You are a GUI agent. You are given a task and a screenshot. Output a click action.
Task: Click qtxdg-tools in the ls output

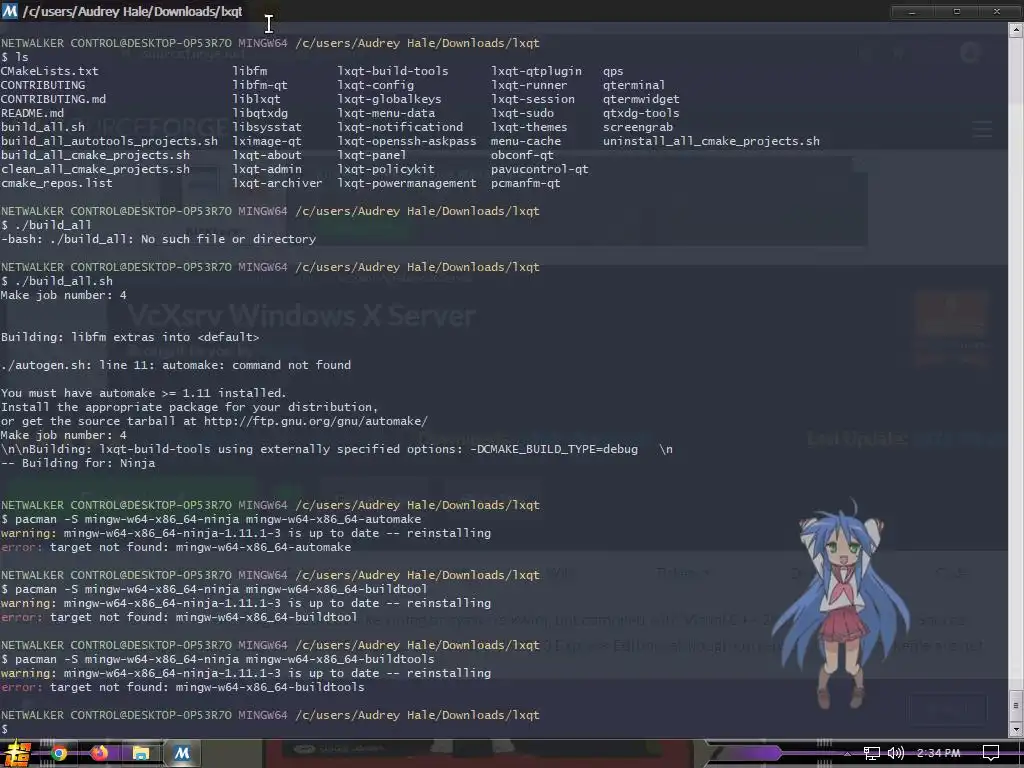[x=641, y=113]
